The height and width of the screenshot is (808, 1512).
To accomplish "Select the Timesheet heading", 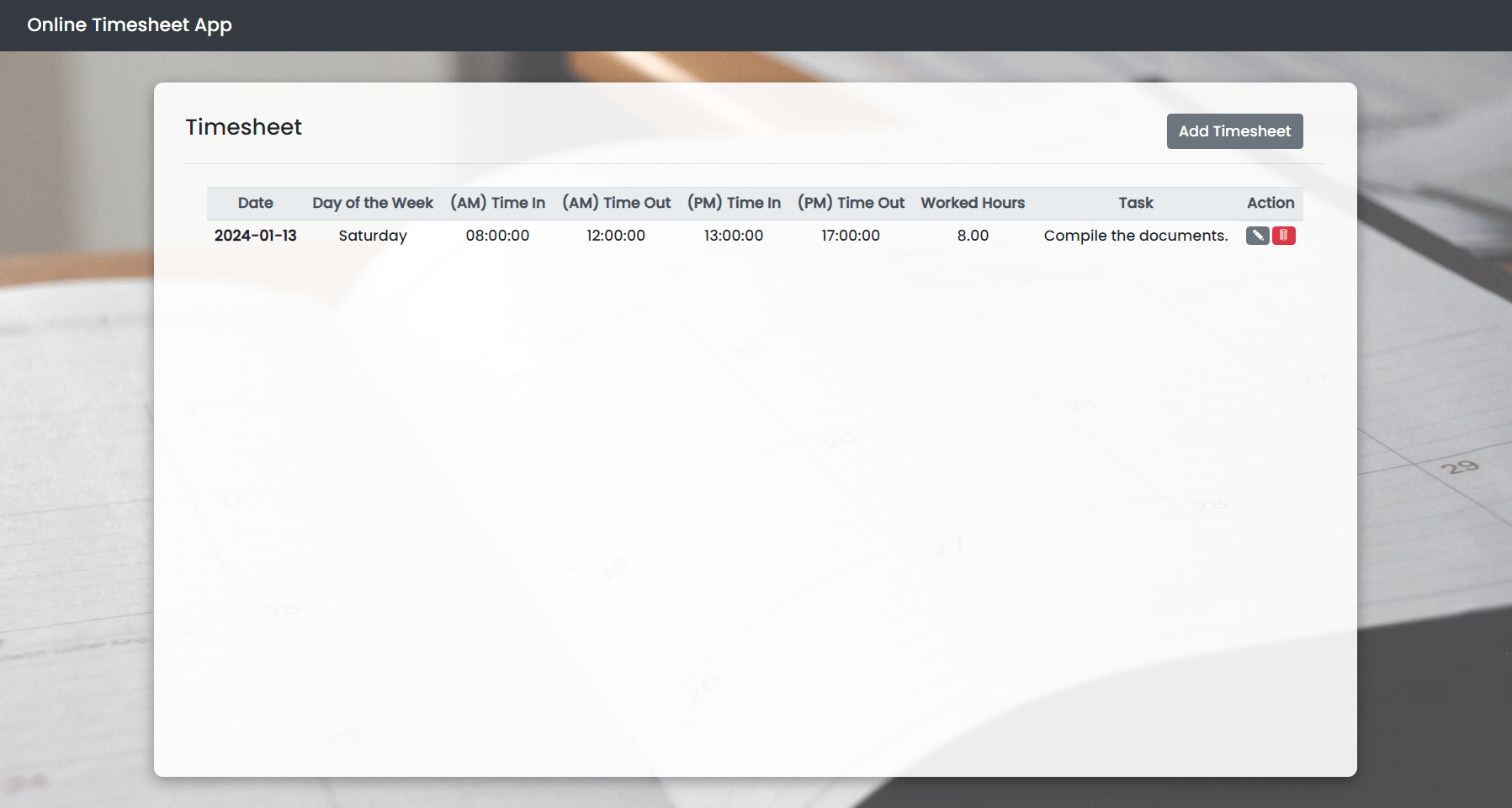I will pos(243,127).
